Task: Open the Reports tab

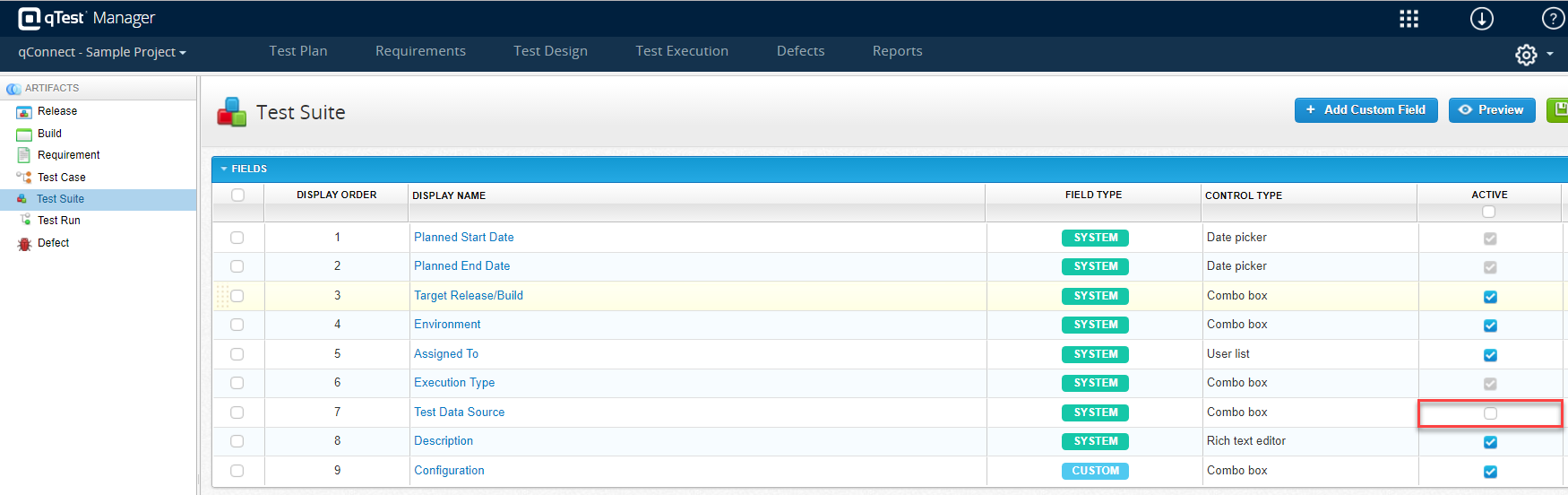Action: point(897,51)
